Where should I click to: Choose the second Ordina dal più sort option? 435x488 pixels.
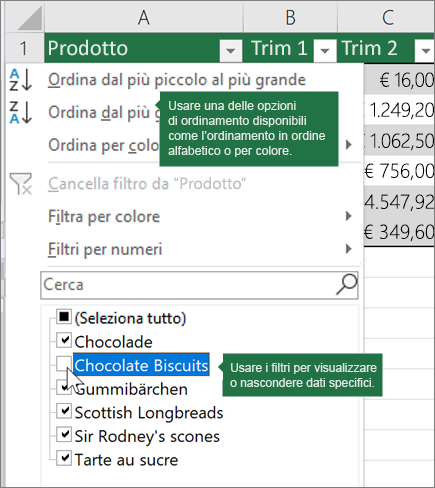tap(104, 113)
